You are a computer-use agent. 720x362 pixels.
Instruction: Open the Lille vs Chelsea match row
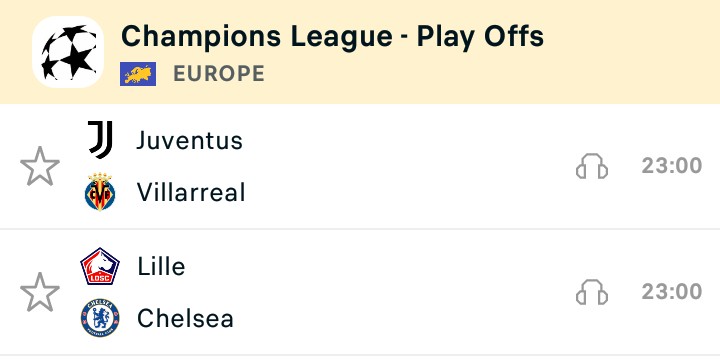click(x=360, y=292)
